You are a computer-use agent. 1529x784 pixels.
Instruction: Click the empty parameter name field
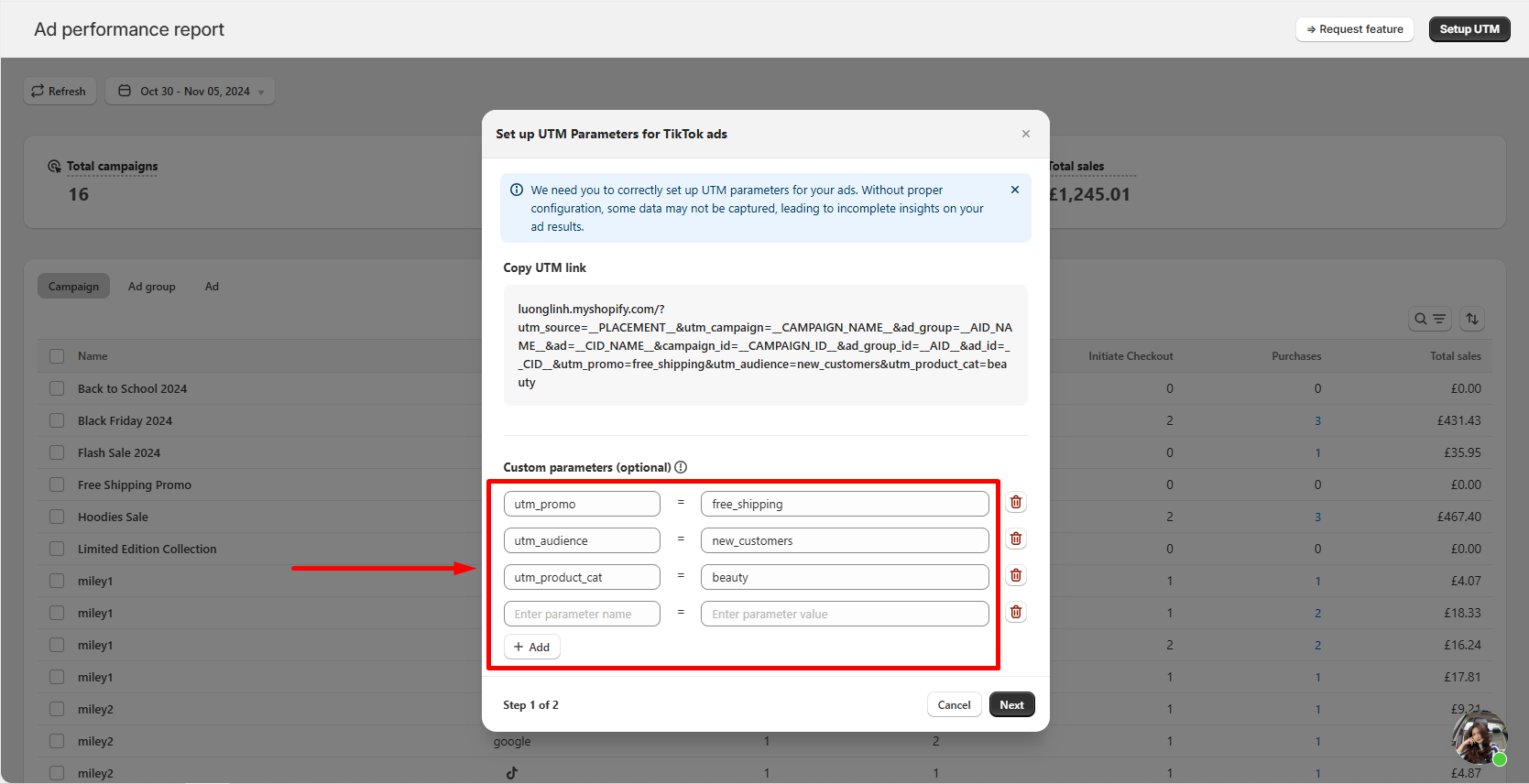(581, 614)
